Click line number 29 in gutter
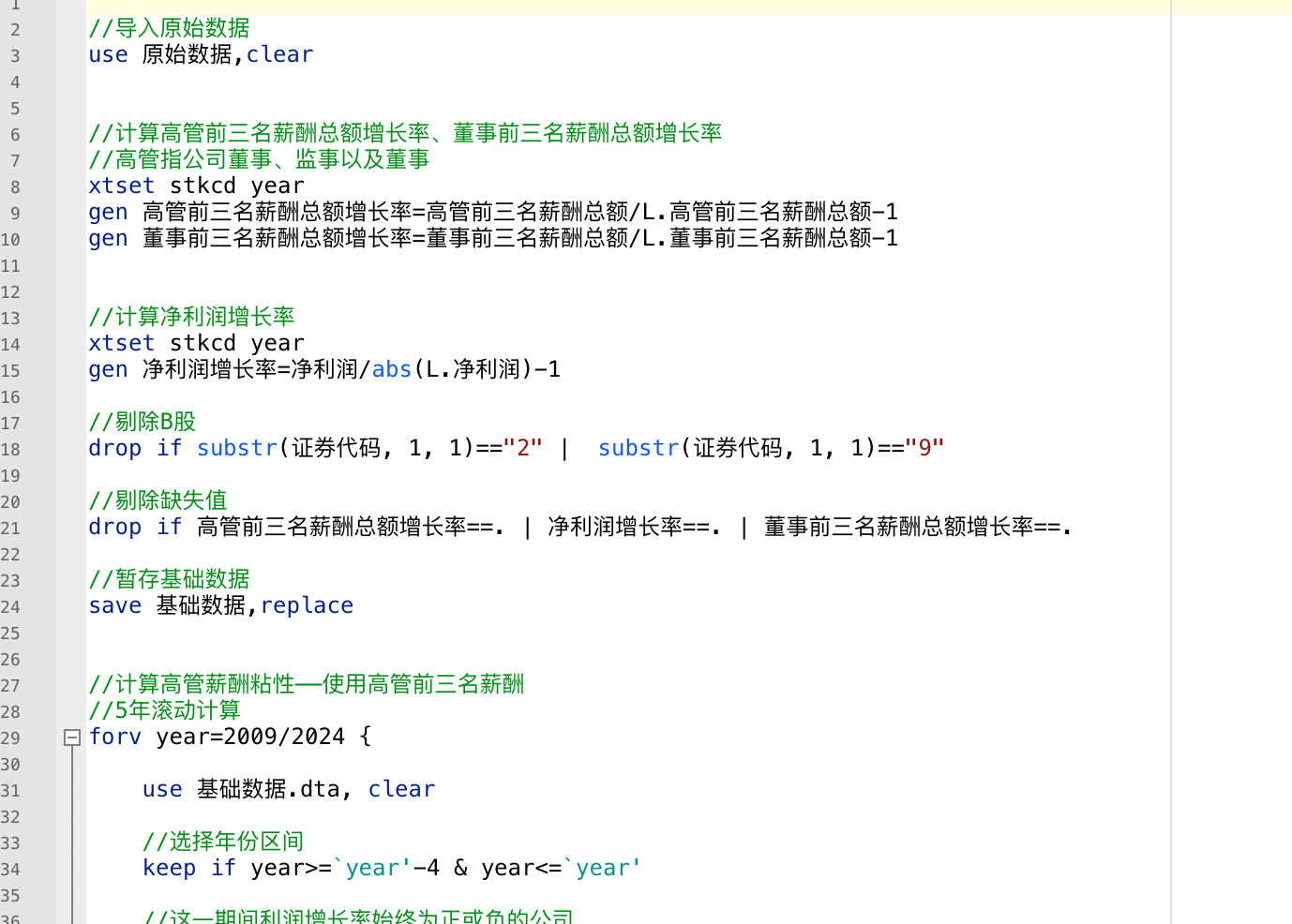1292x924 pixels. (x=10, y=738)
